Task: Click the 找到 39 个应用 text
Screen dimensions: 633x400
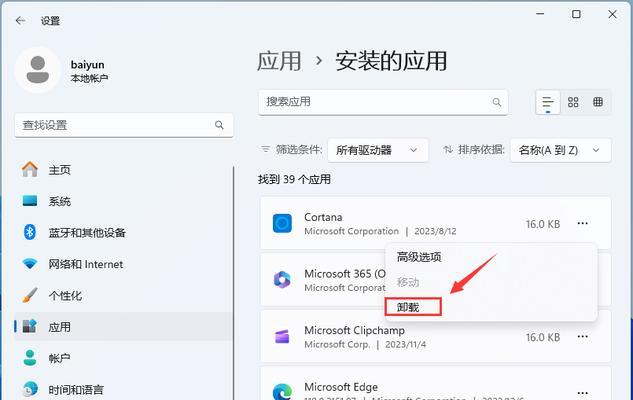Action: 294,179
